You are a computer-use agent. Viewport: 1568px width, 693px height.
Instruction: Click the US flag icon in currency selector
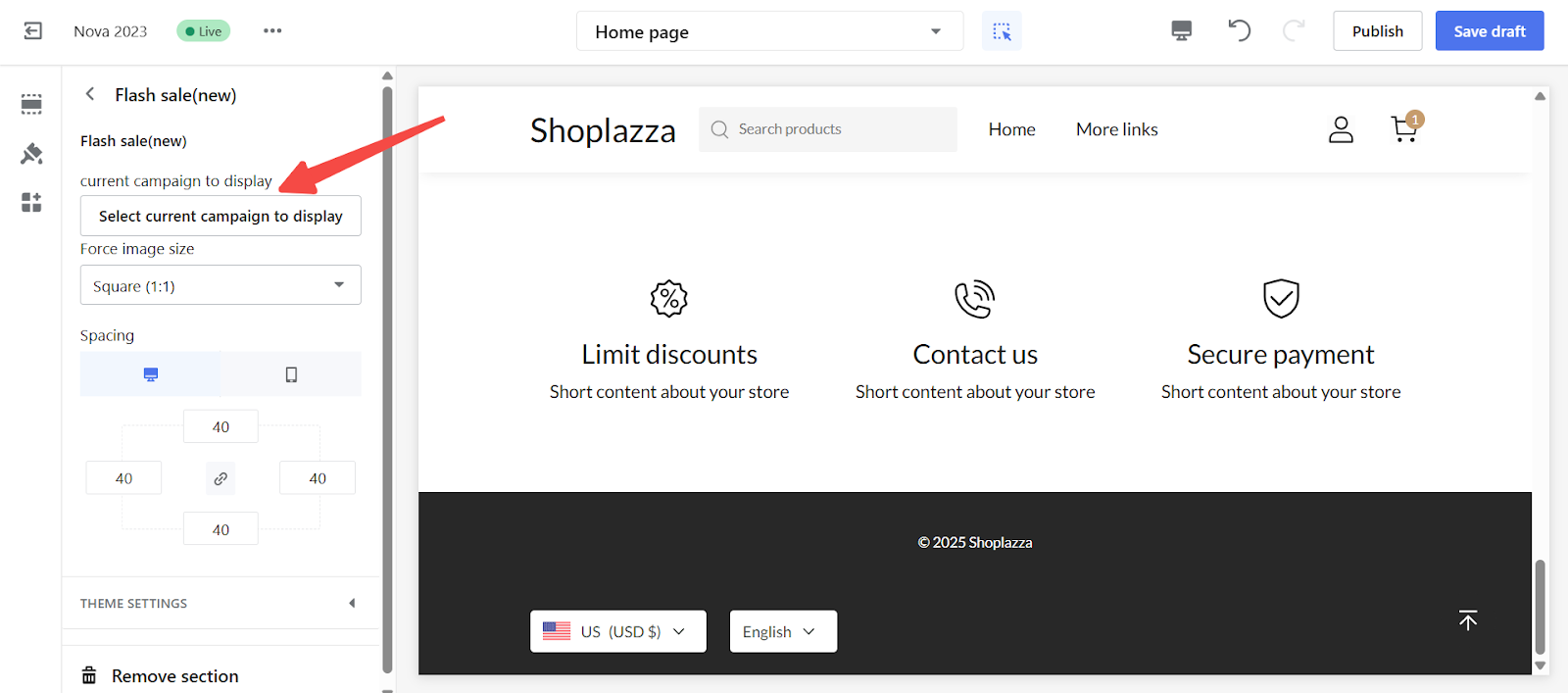pyautogui.click(x=557, y=631)
